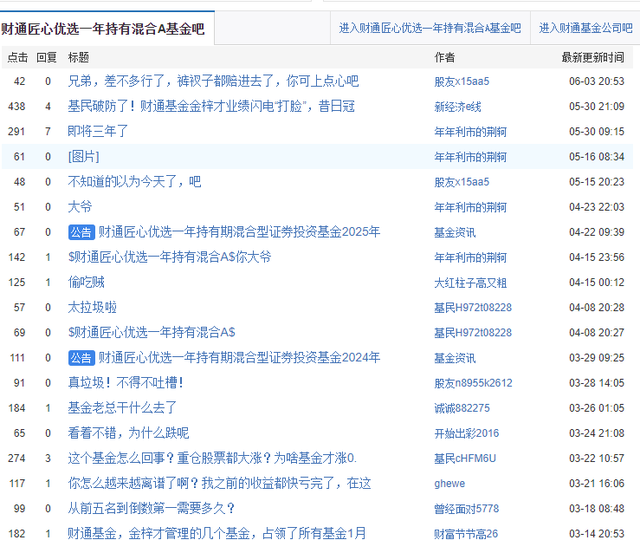640x540 pixels.
Task: Open post titled 即将三年了
Action: (x=98, y=131)
